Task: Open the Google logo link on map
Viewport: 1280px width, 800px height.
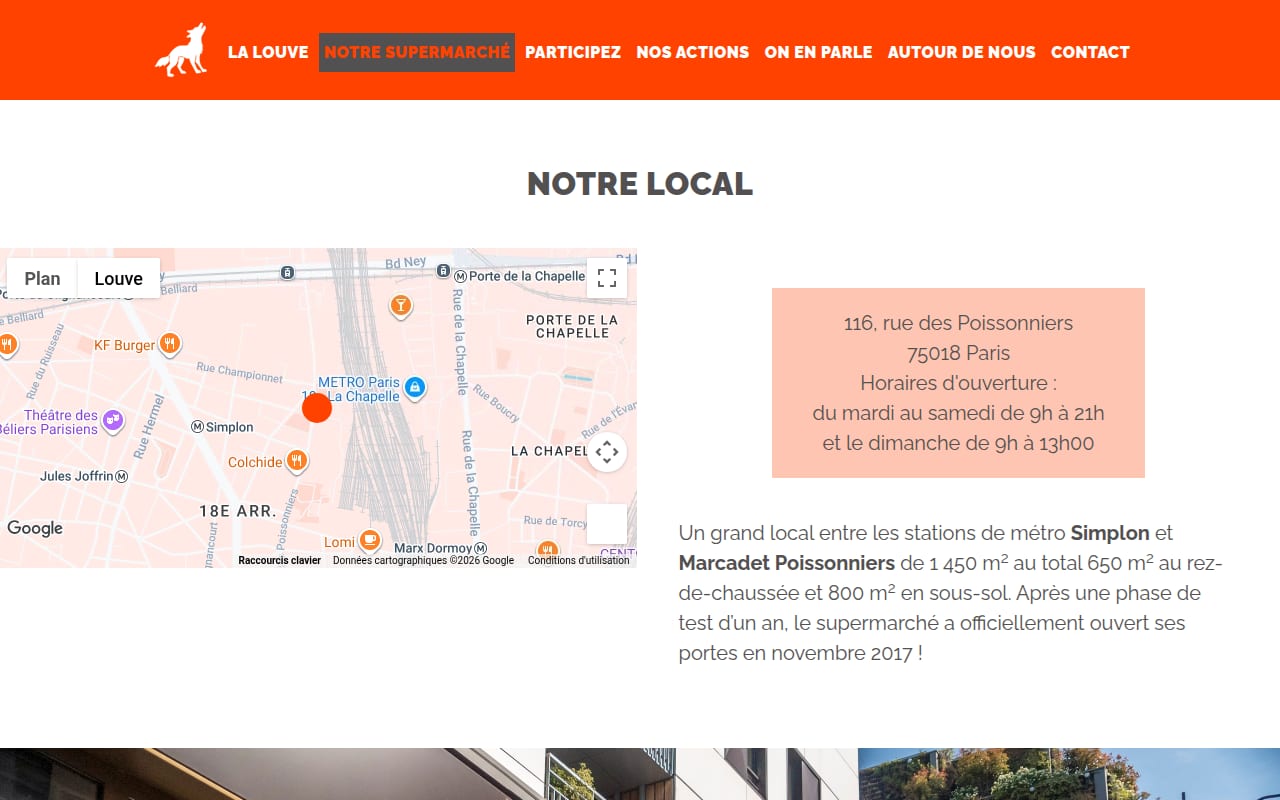Action: point(35,528)
